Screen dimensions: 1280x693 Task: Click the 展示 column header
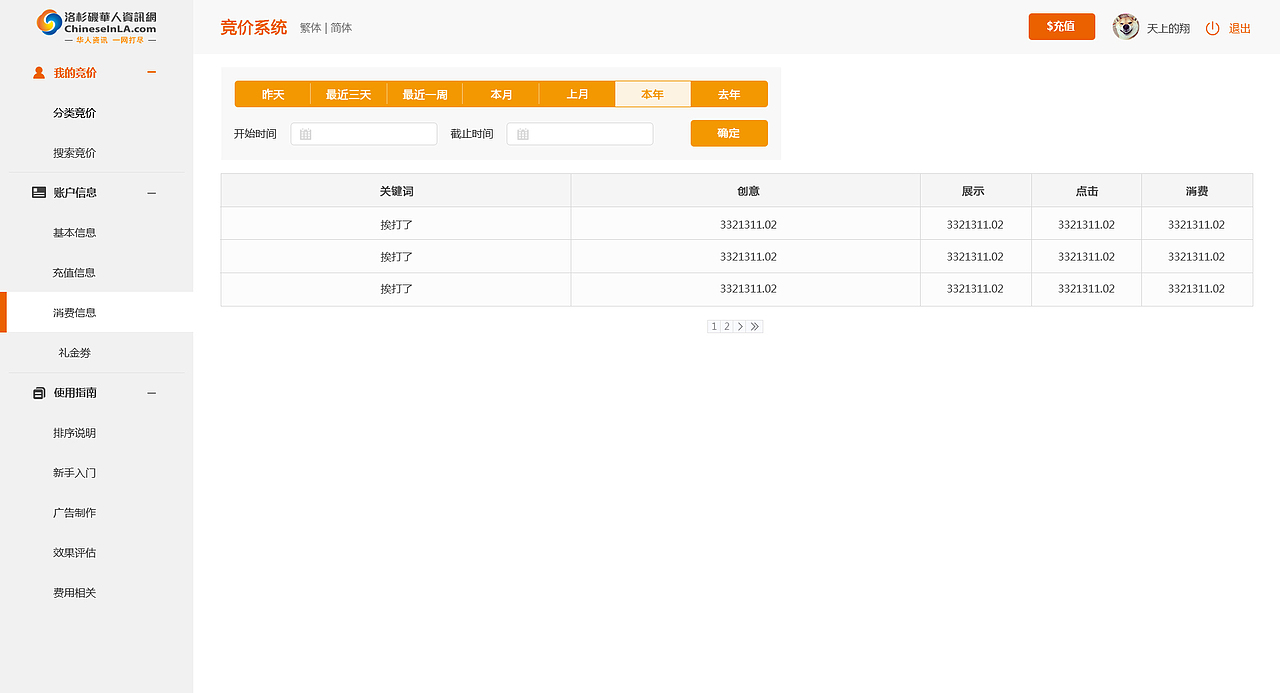(x=976, y=190)
